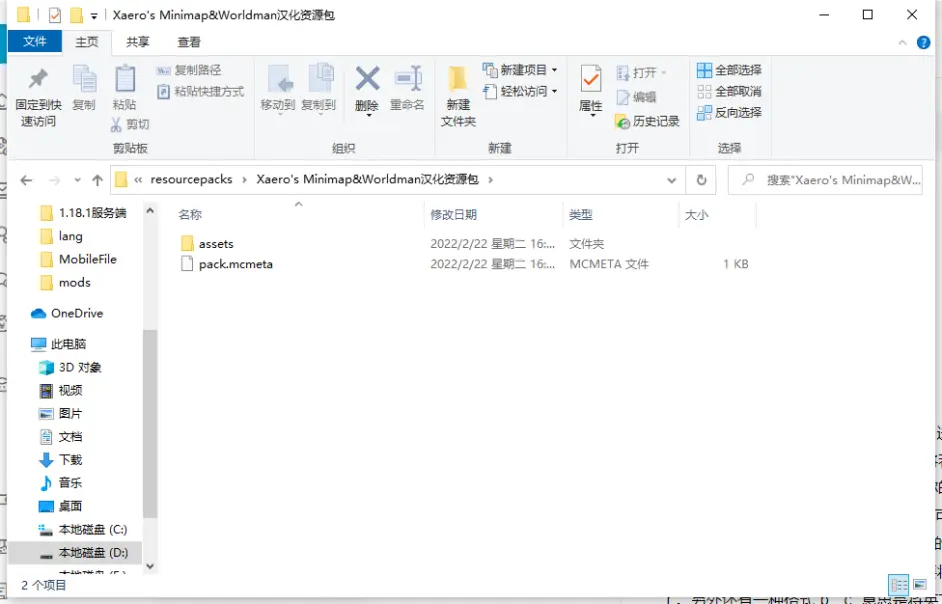Open 下载 downloads in sidebar
Screen dimensions: 942x604
coord(60,460)
